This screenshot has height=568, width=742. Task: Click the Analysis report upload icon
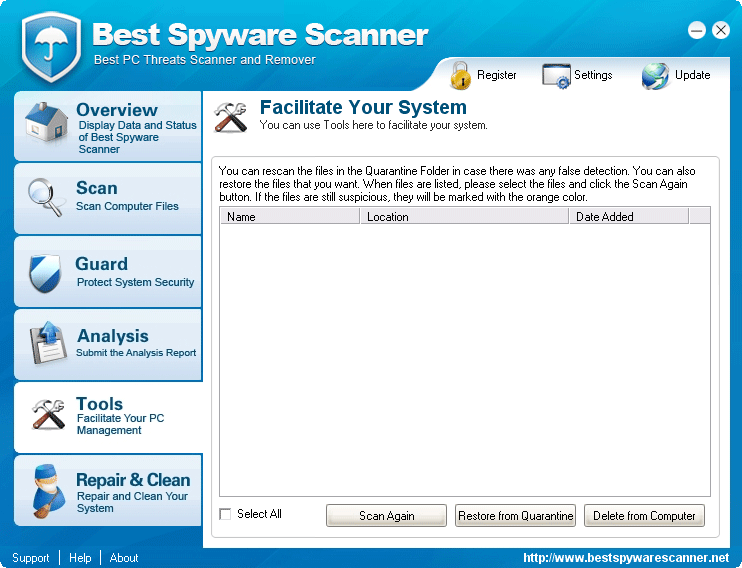(48, 343)
